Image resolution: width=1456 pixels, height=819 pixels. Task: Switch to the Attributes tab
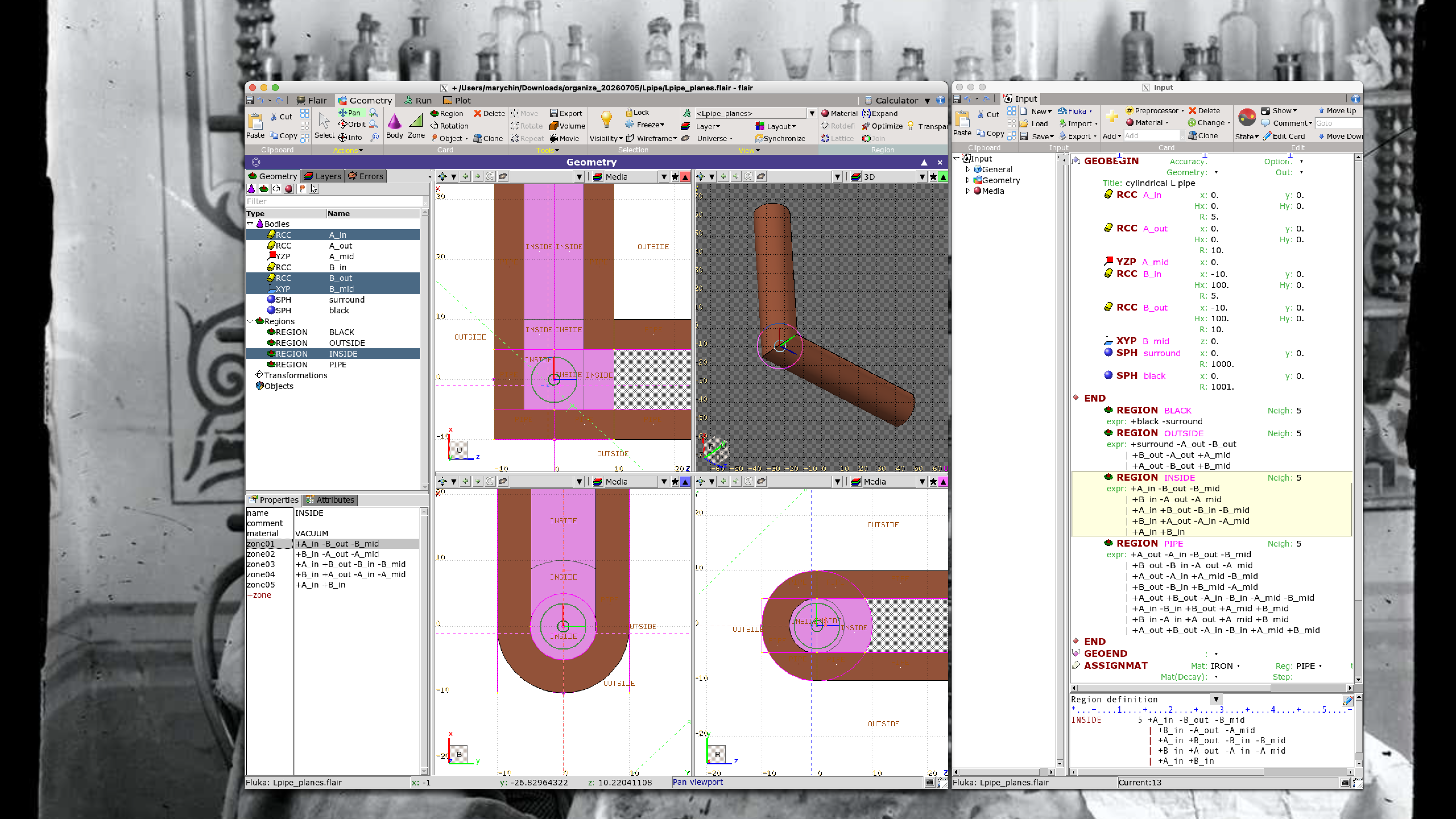tap(330, 500)
